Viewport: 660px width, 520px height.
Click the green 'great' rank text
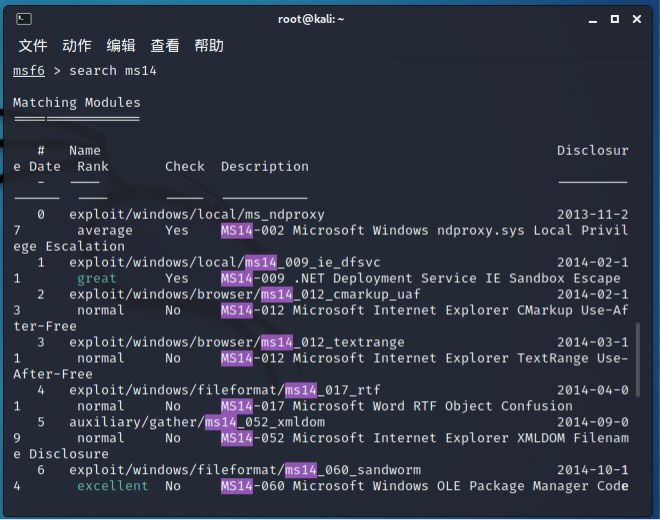point(97,279)
